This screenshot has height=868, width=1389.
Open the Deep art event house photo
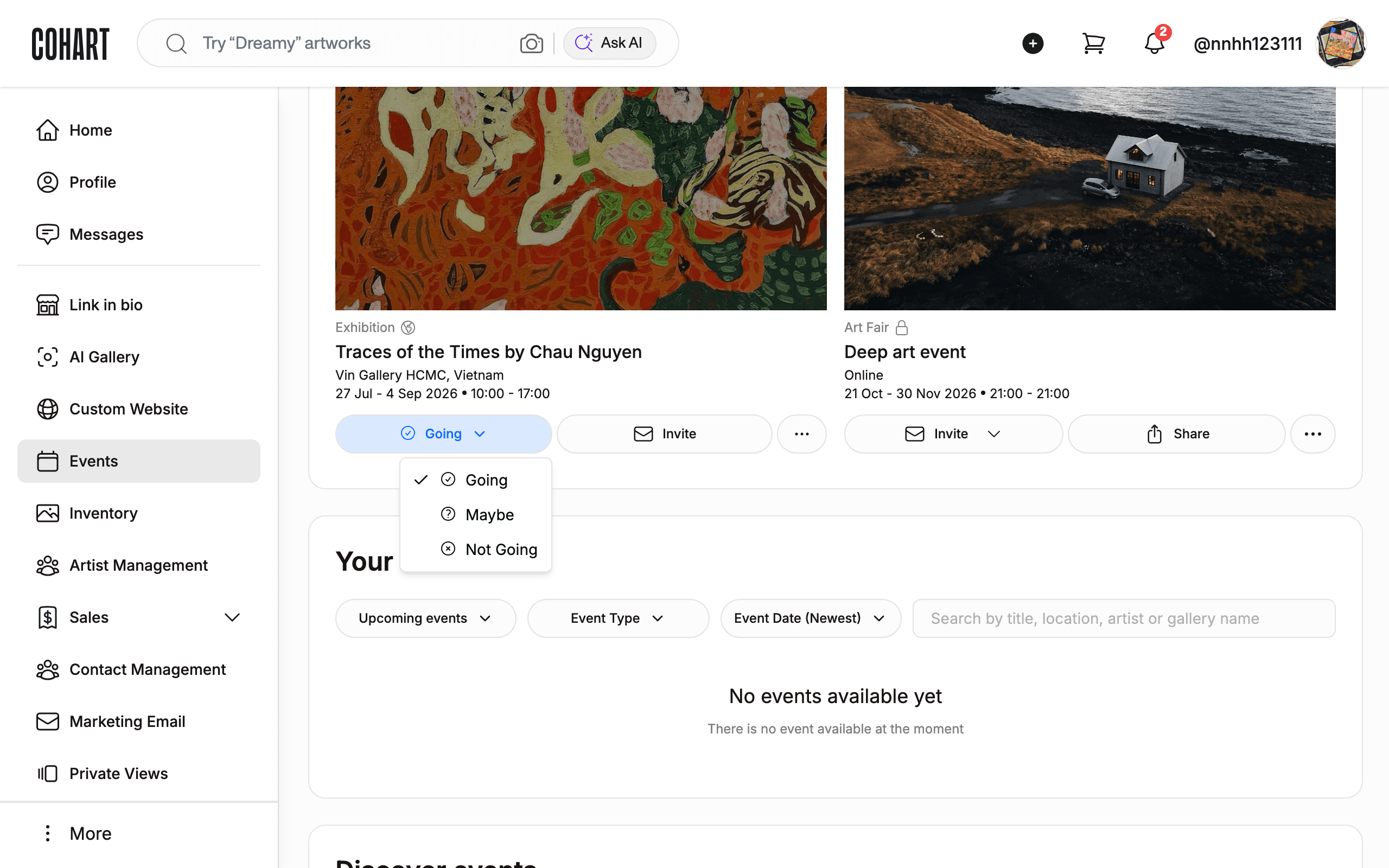click(x=1089, y=199)
